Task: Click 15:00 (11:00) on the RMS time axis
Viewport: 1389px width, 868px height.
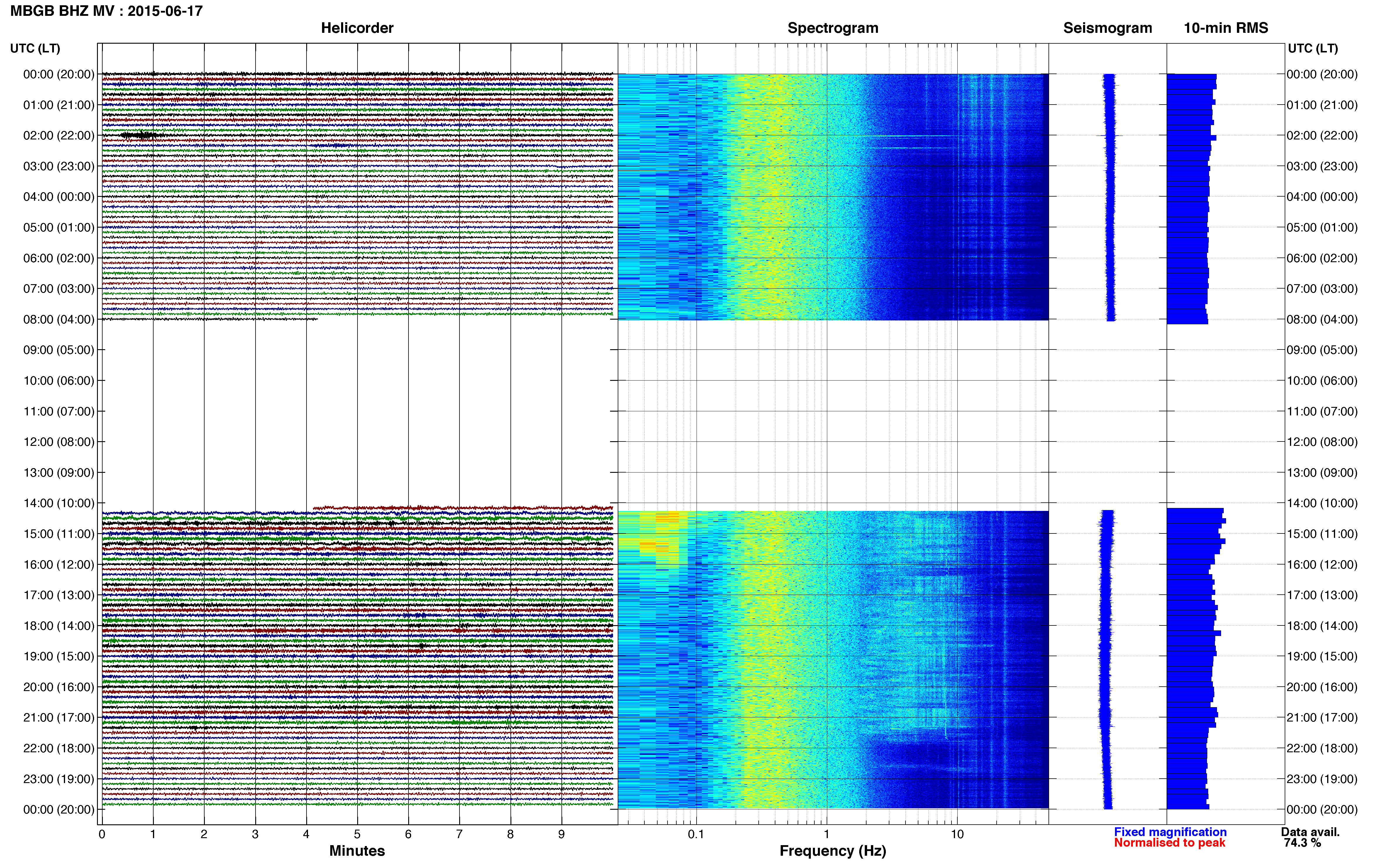Action: click(x=1322, y=534)
